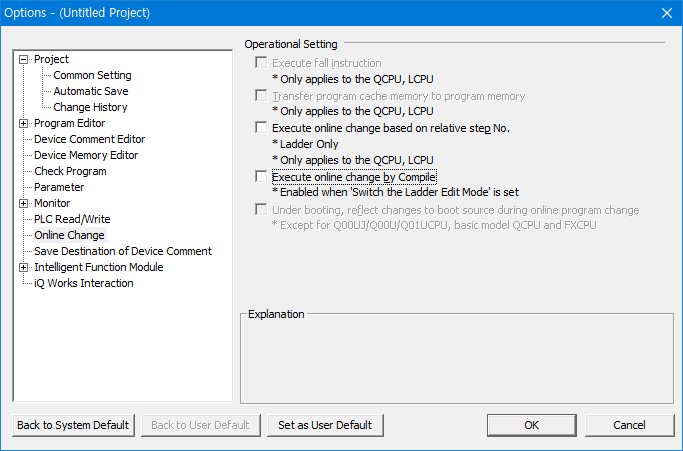Screen dimensions: 683x451
Task: Enable online change based on relative step No.
Action: [x=261, y=128]
